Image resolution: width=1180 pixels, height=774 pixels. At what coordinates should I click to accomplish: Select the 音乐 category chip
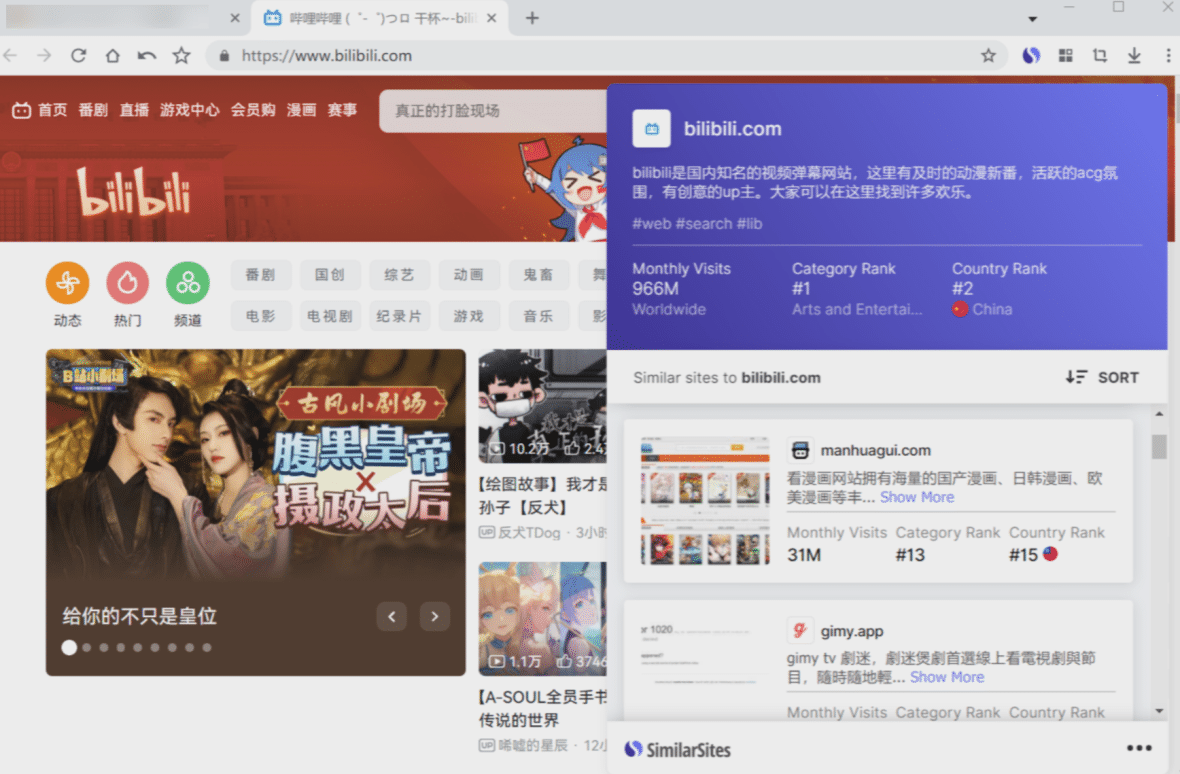538,316
